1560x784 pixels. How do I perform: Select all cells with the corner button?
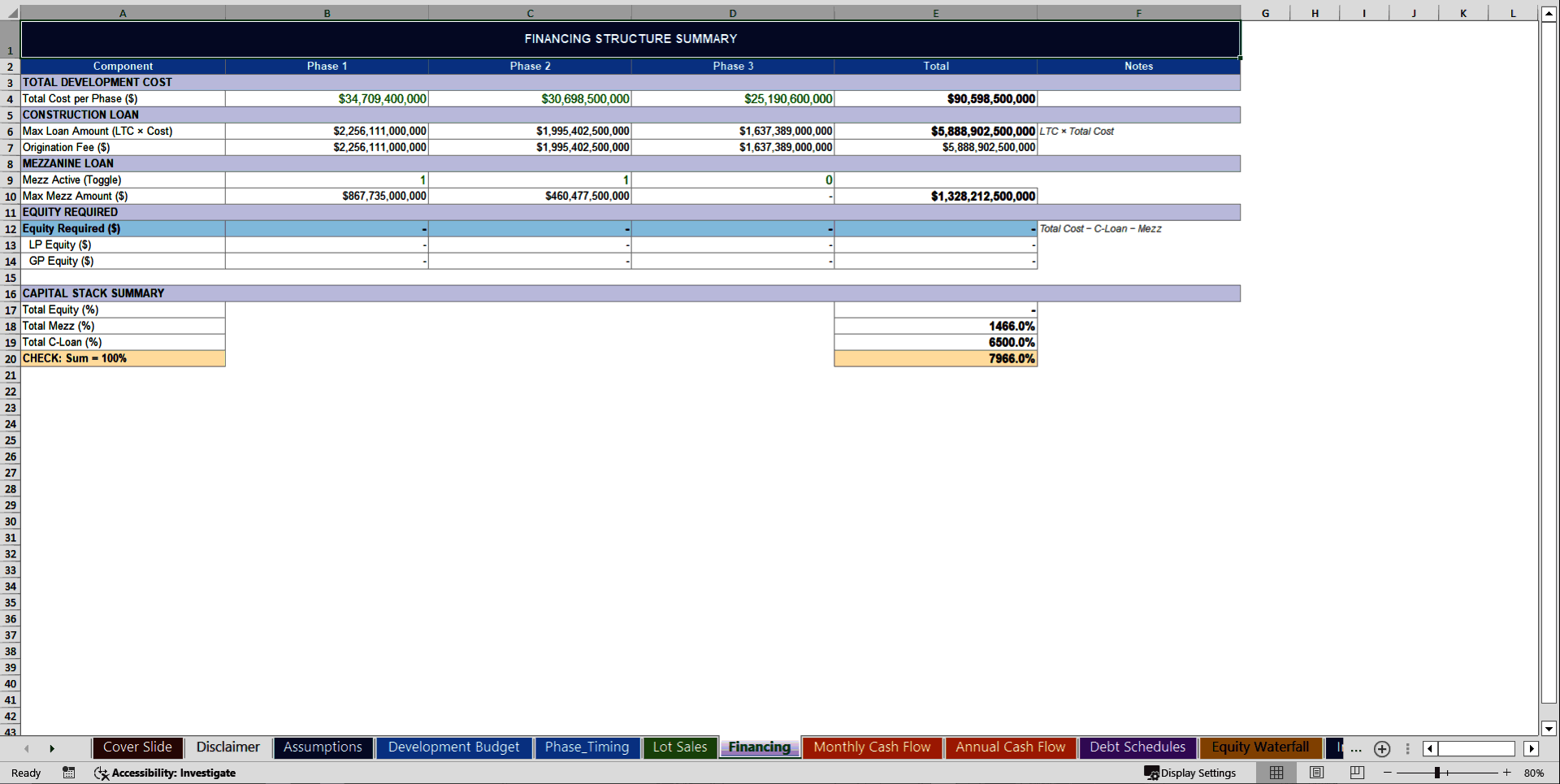(10, 13)
